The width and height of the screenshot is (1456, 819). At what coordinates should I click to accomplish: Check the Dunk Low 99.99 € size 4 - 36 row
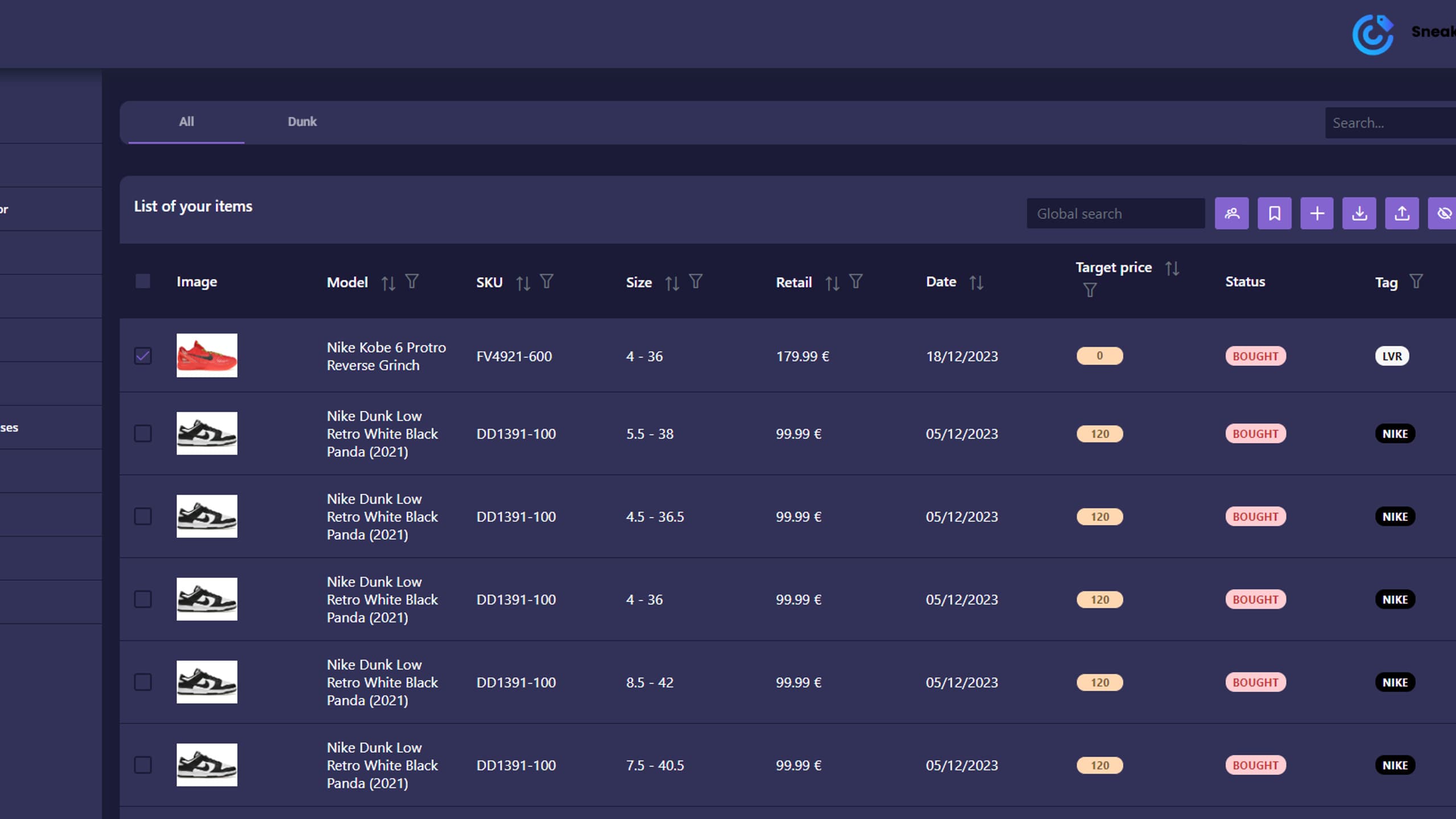[x=143, y=599]
